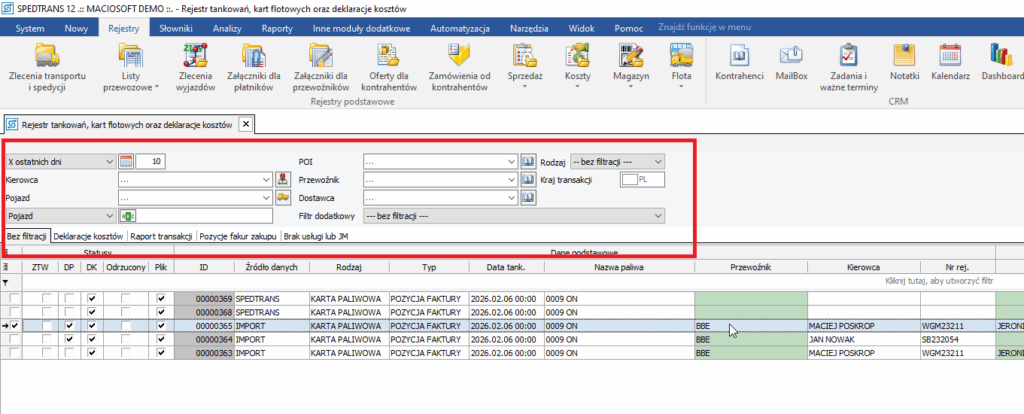This screenshot has height=414, width=1024.
Task: Tick the DP checkbox in row 00000369
Action: point(70,298)
